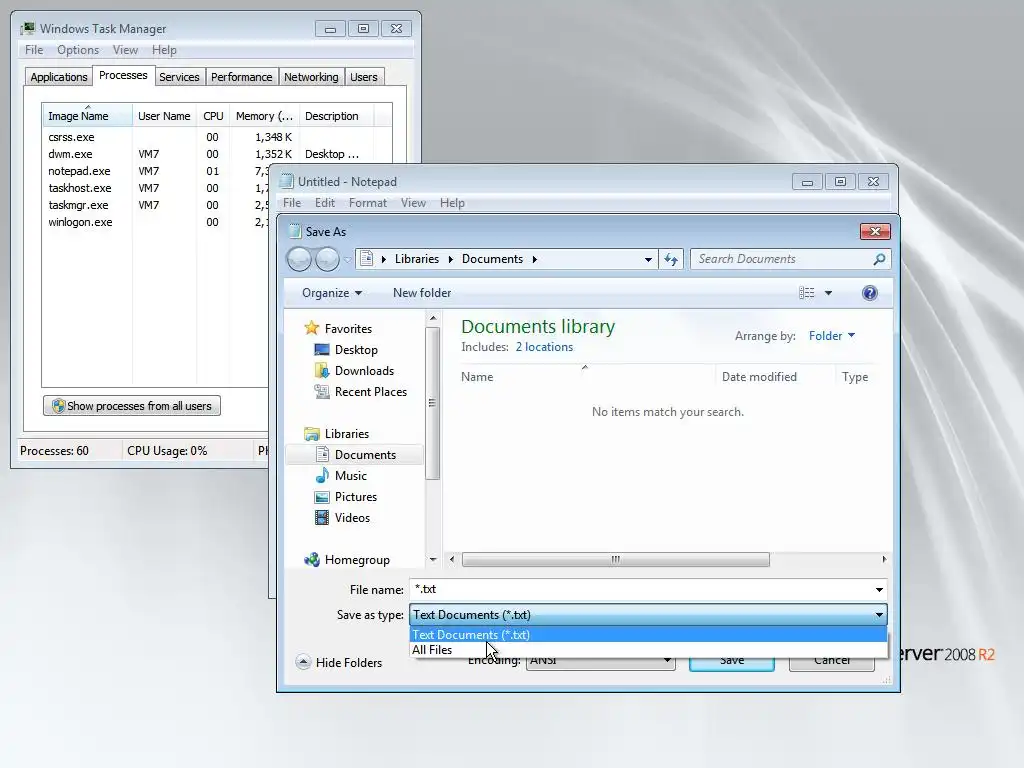Click the change view icon in Save As

(807, 293)
